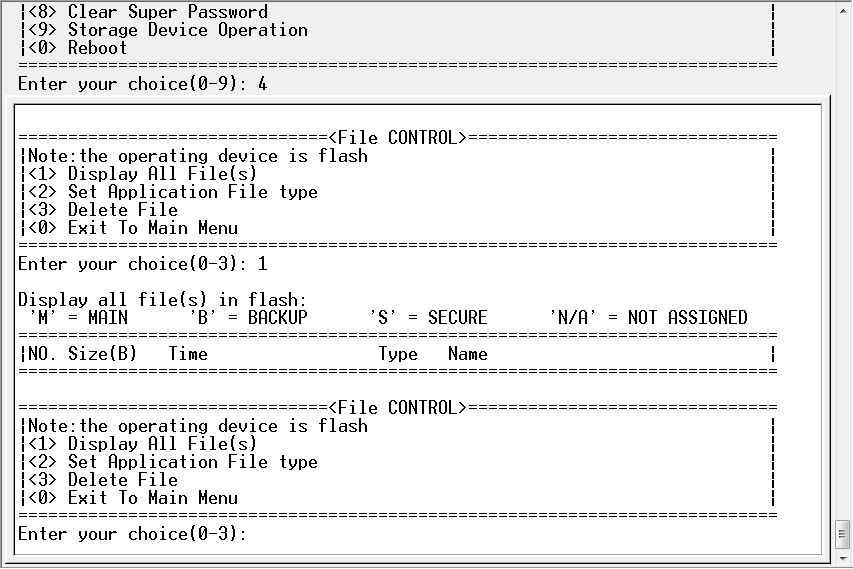Click the choice prompt answered with 1
Image resolution: width=853 pixels, height=569 pixels.
coord(142,264)
